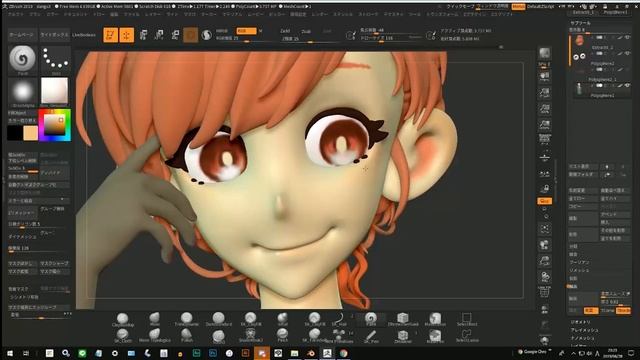Activate the Scale transform mode icon
Viewport: 640px width, 360px height.
(x=159, y=35)
